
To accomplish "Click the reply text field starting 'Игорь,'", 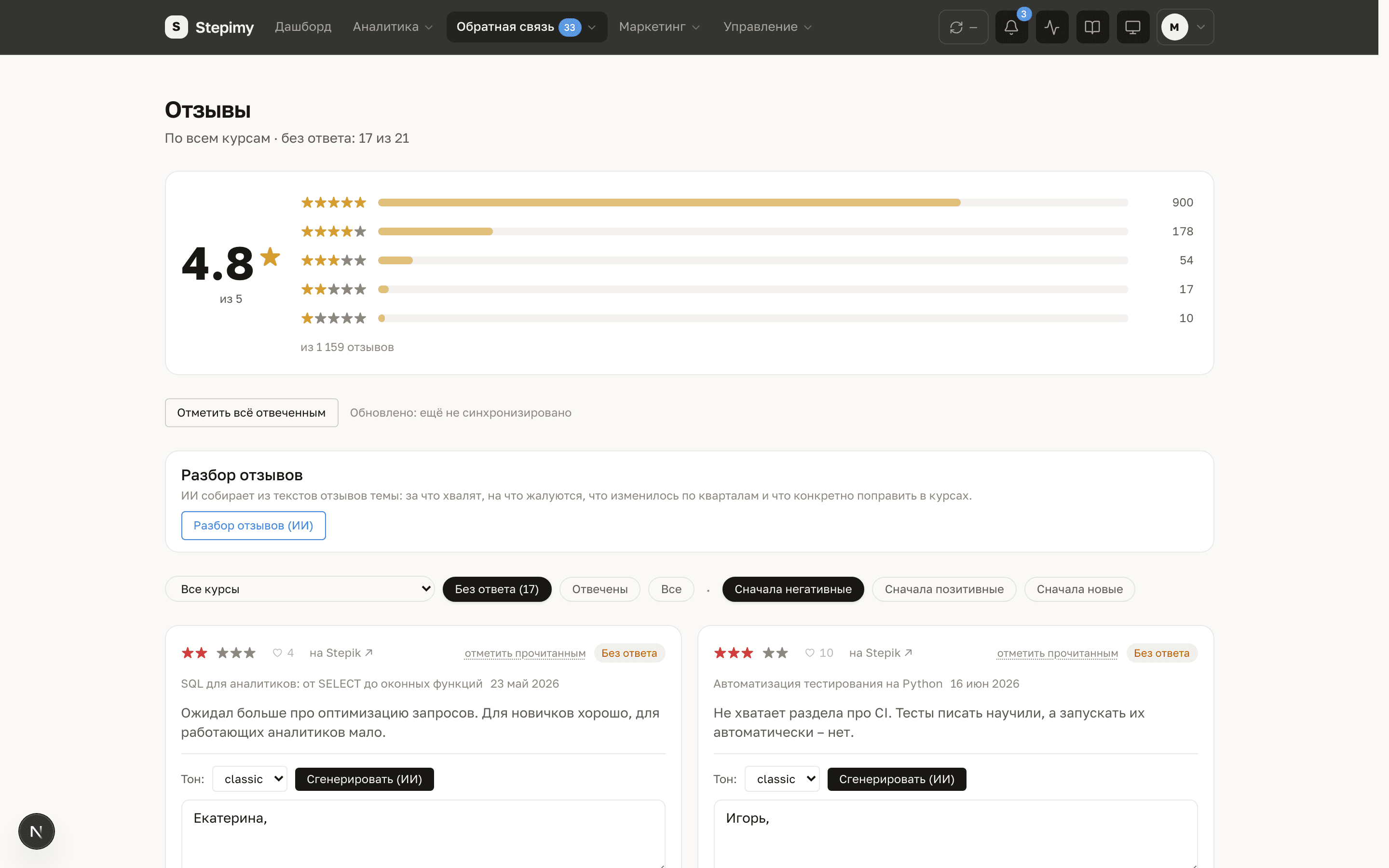I will [955, 834].
